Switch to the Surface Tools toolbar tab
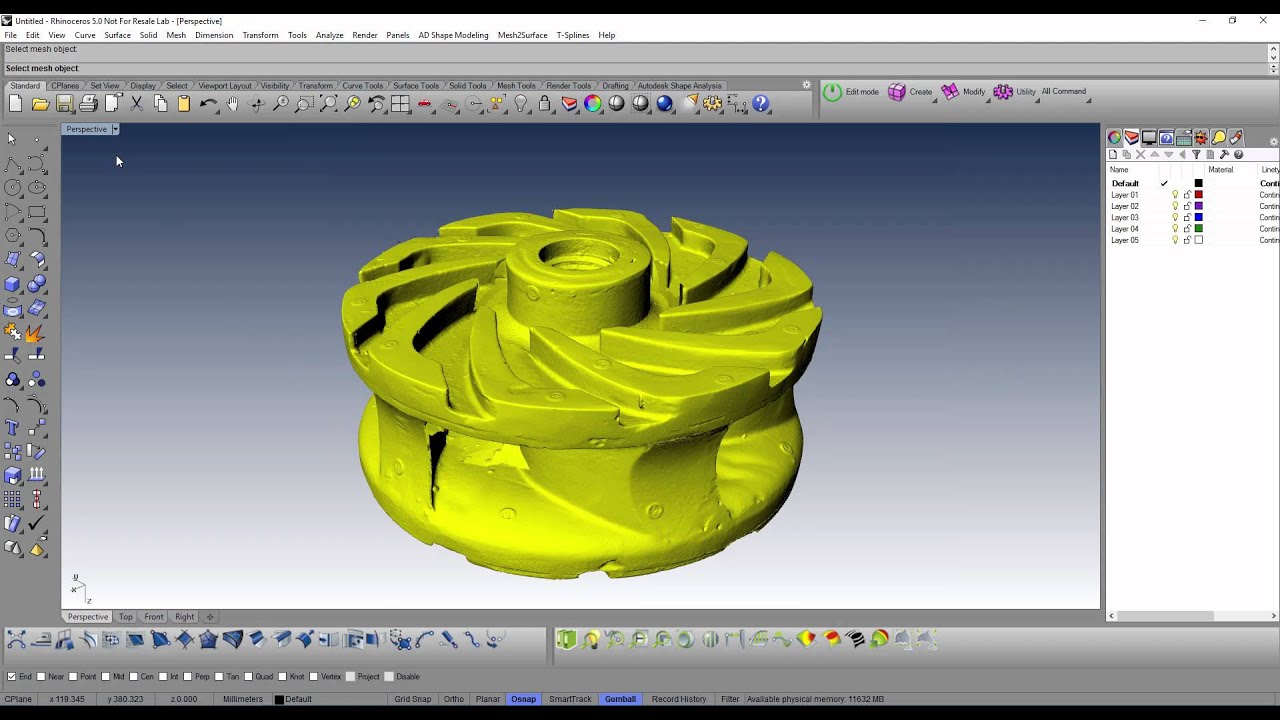This screenshot has height=720, width=1280. click(x=416, y=86)
